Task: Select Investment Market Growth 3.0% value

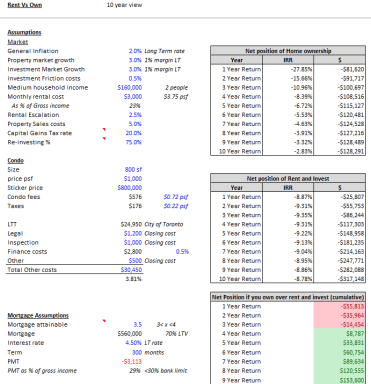Action: 135,69
